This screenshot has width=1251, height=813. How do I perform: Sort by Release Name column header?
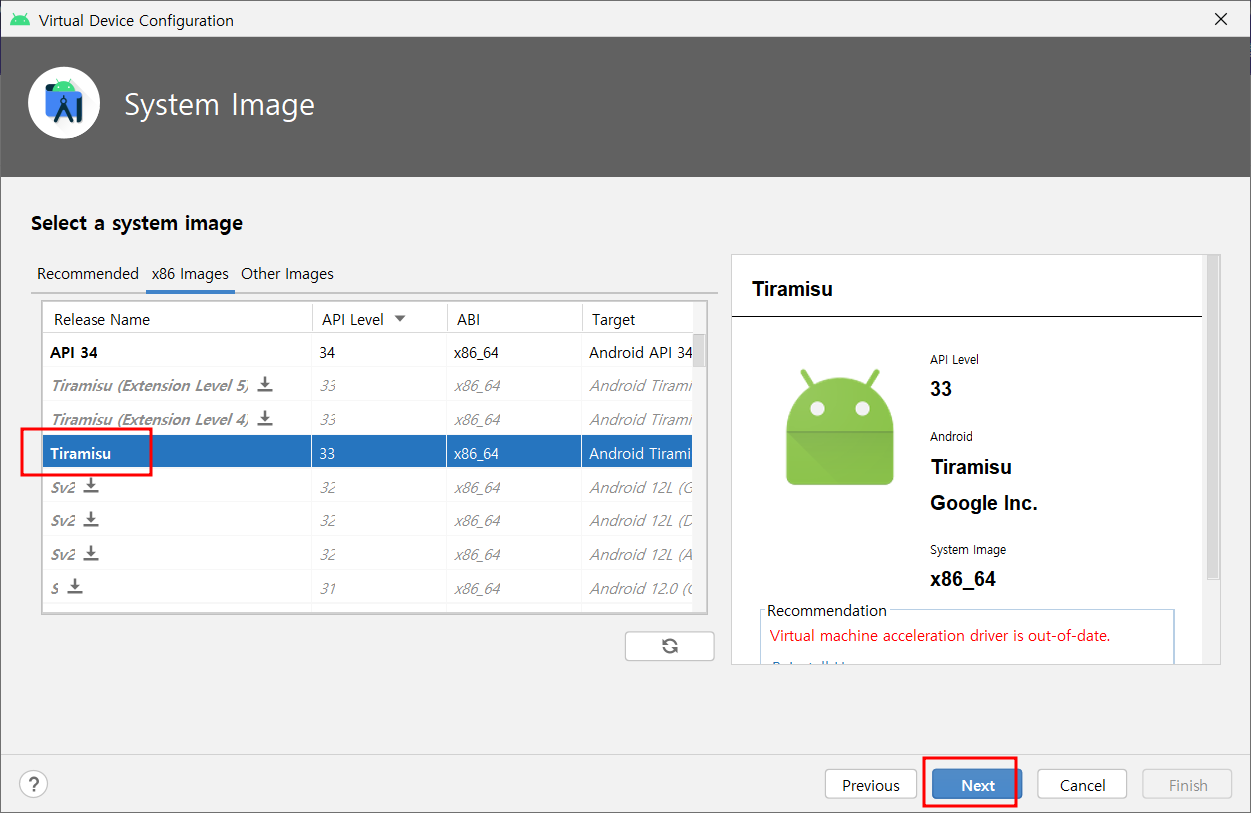tap(177, 319)
